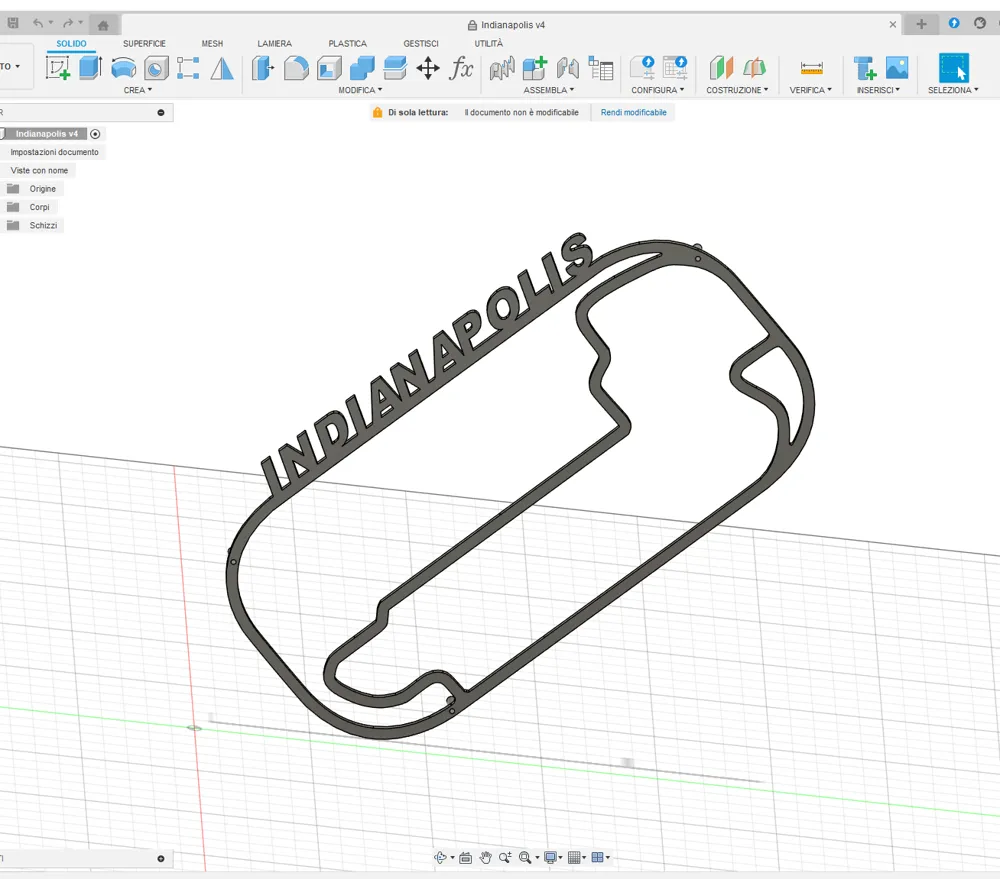Click the Insert Derive icon with green plus
Viewport: 1000px width, 879px height.
pos(865,68)
